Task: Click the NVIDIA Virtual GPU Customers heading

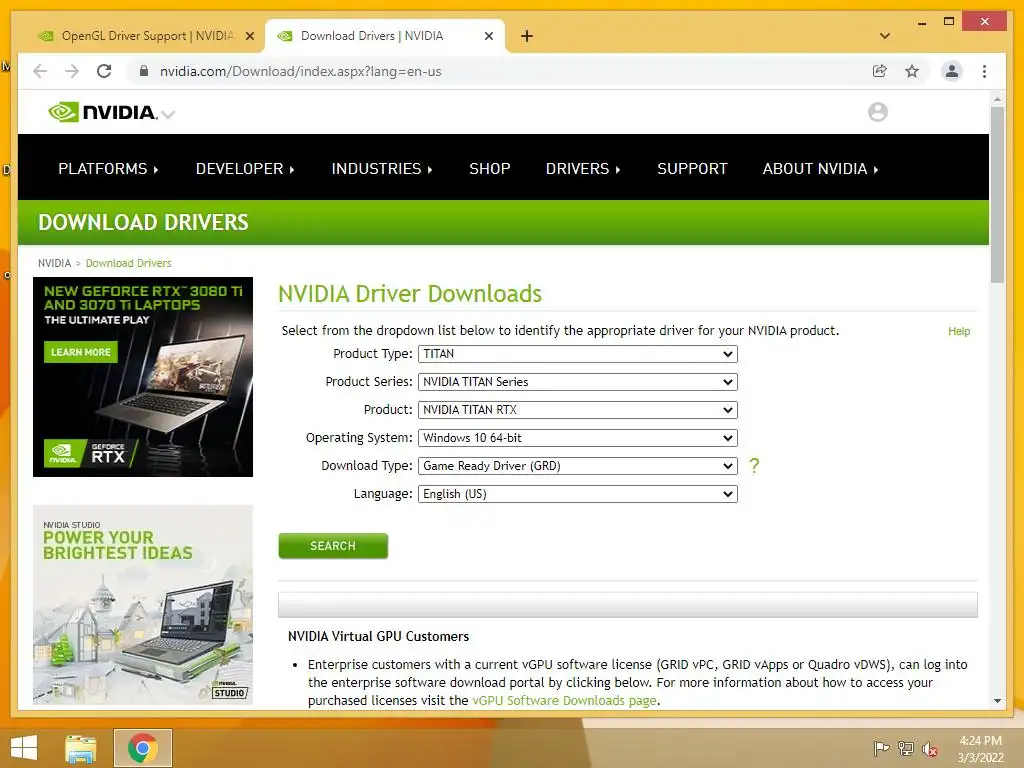Action: point(379,637)
